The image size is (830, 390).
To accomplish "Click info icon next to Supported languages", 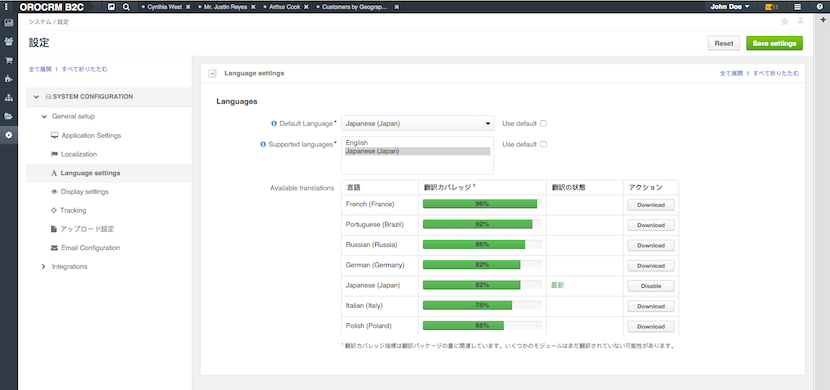I will pyautogui.click(x=263, y=144).
